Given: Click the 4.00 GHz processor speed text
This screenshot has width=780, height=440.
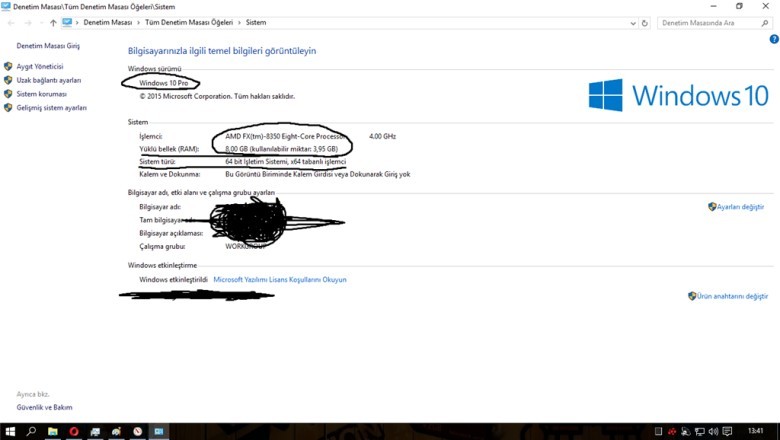Looking at the screenshot, I should point(383,136).
